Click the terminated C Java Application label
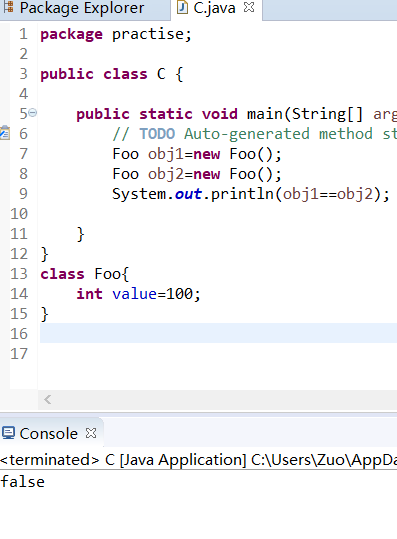 point(198,460)
